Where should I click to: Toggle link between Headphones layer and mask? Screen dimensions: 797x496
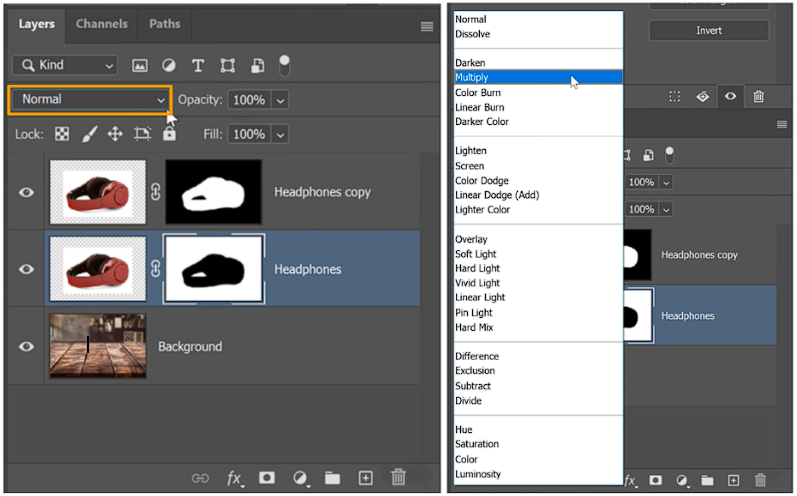point(156,269)
